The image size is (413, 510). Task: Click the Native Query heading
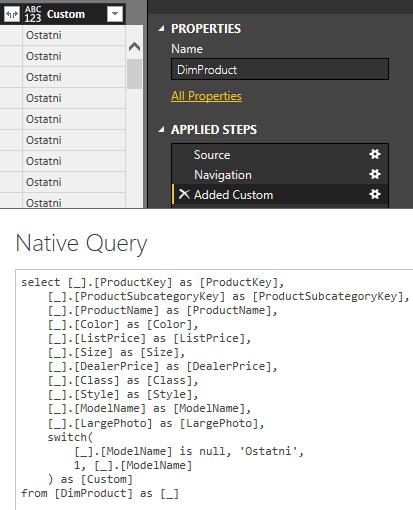pos(82,243)
